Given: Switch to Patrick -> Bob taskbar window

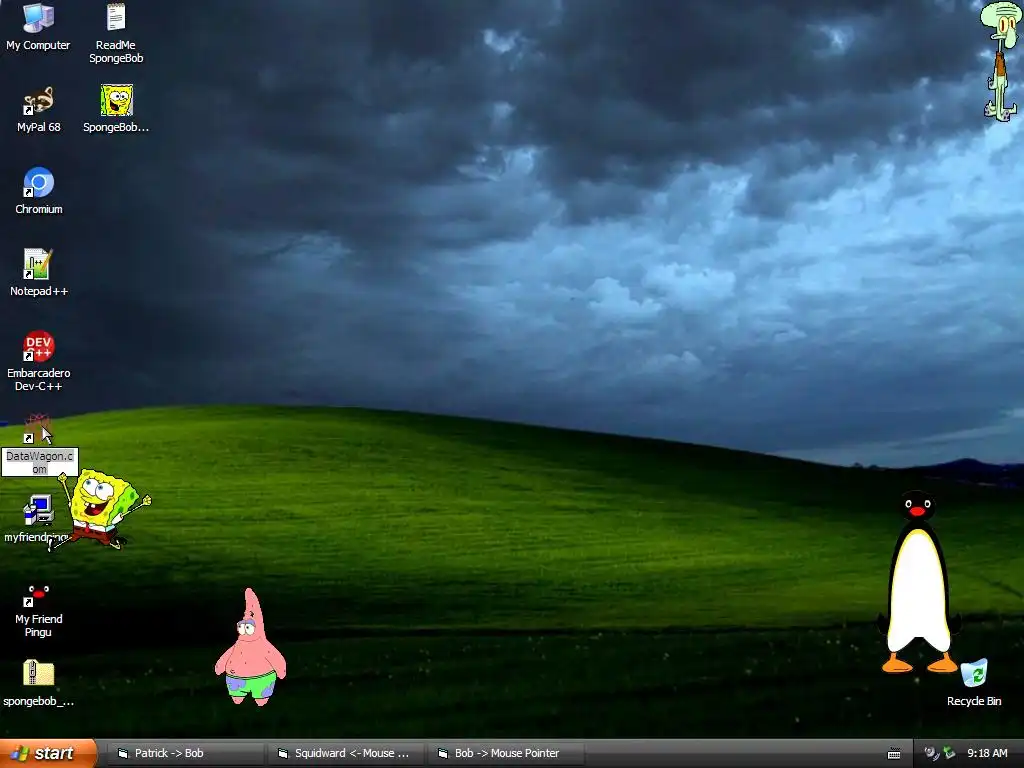Looking at the screenshot, I should [183, 754].
